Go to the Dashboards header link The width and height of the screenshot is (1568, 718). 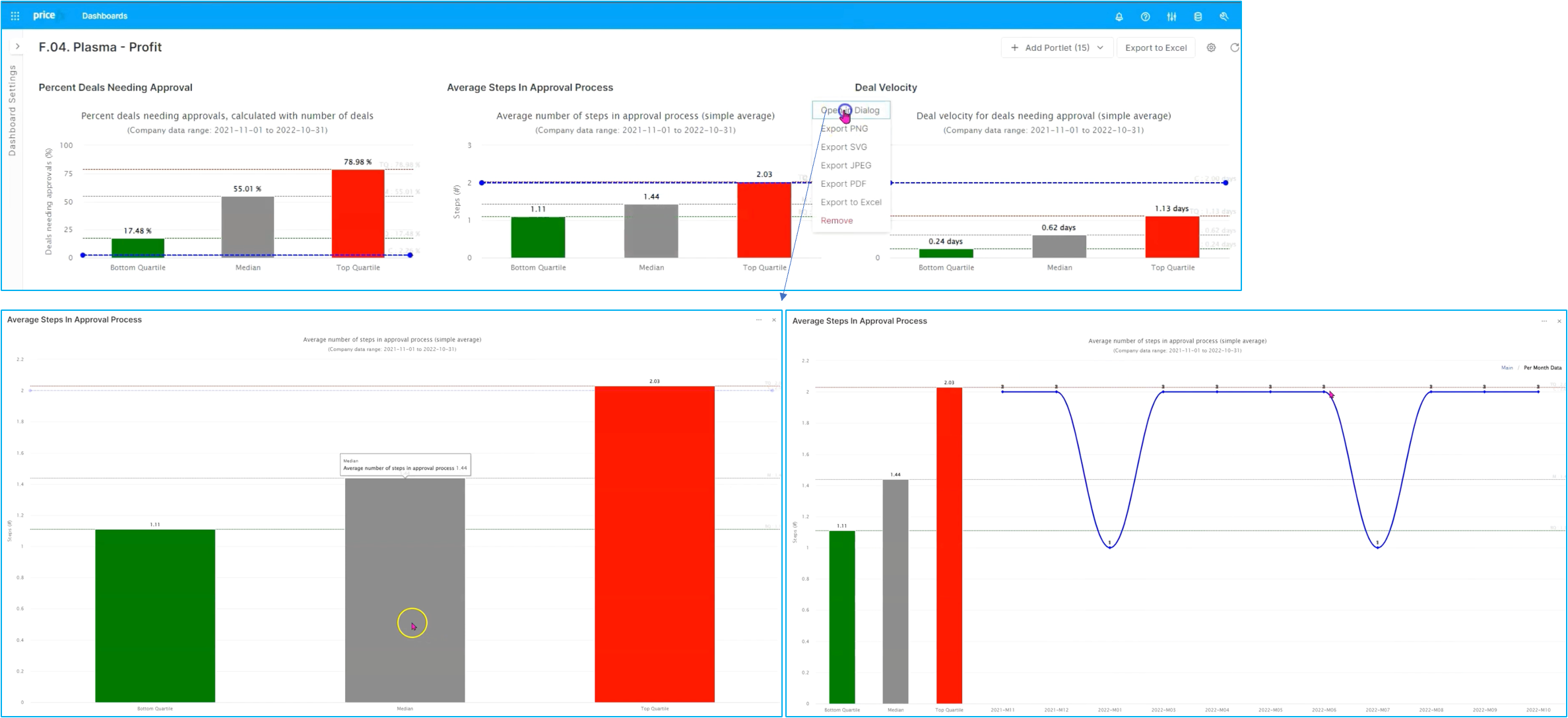coord(104,16)
